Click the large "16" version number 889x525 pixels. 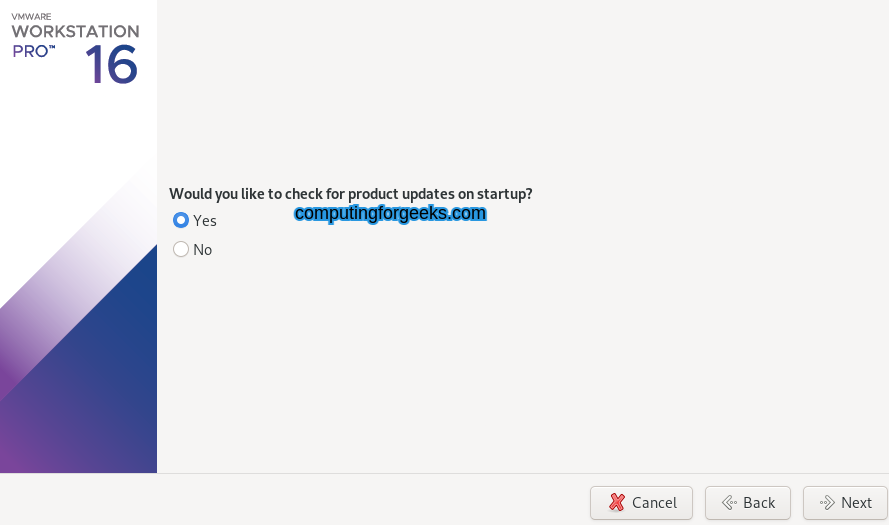[x=111, y=65]
